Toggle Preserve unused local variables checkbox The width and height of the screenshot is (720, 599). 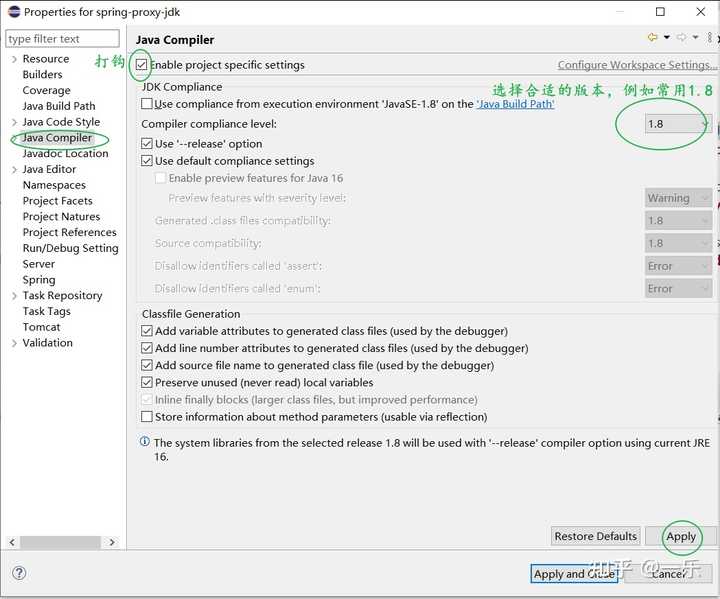pyautogui.click(x=147, y=382)
